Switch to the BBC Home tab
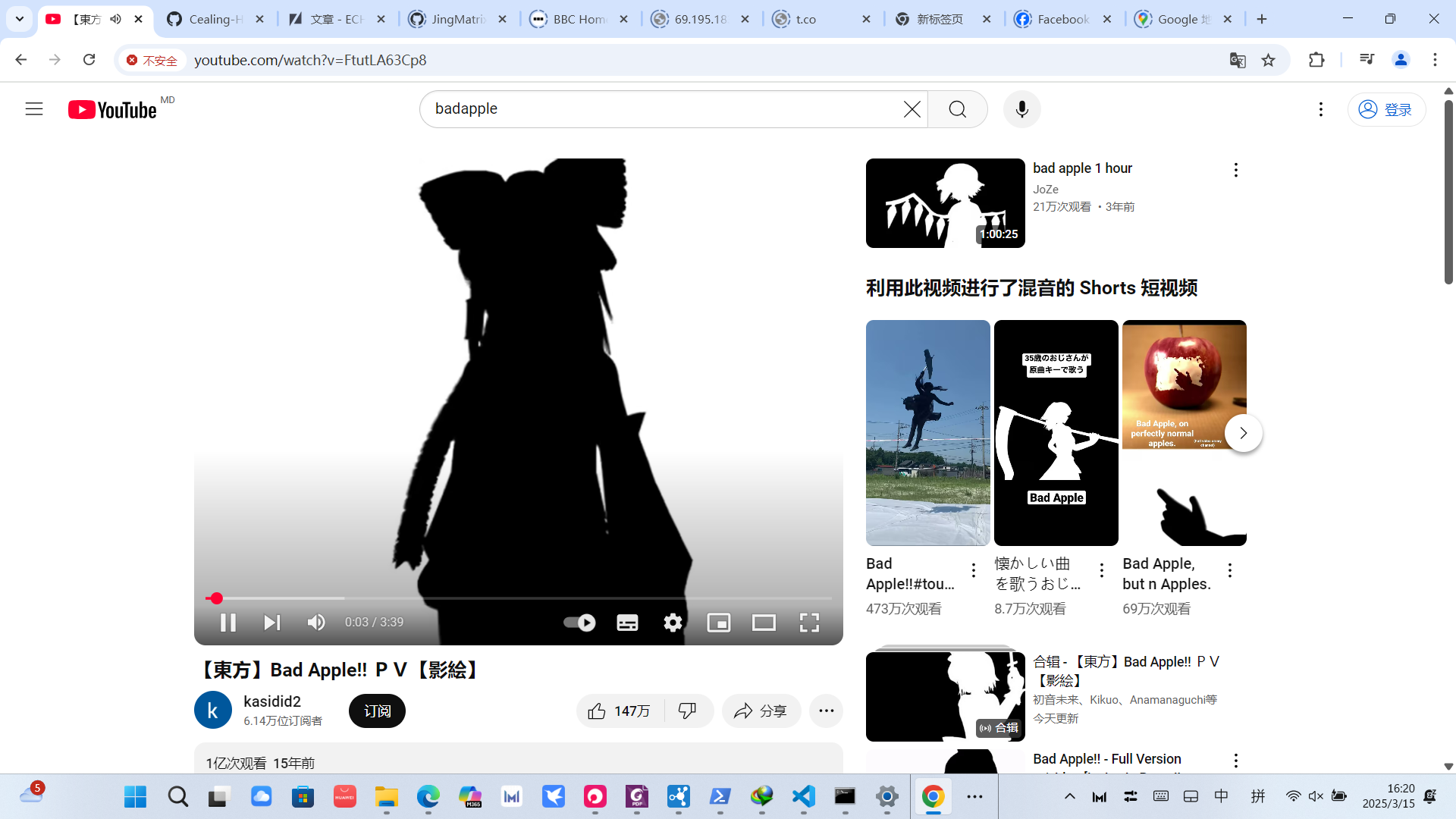The width and height of the screenshot is (1456, 819). pyautogui.click(x=579, y=20)
